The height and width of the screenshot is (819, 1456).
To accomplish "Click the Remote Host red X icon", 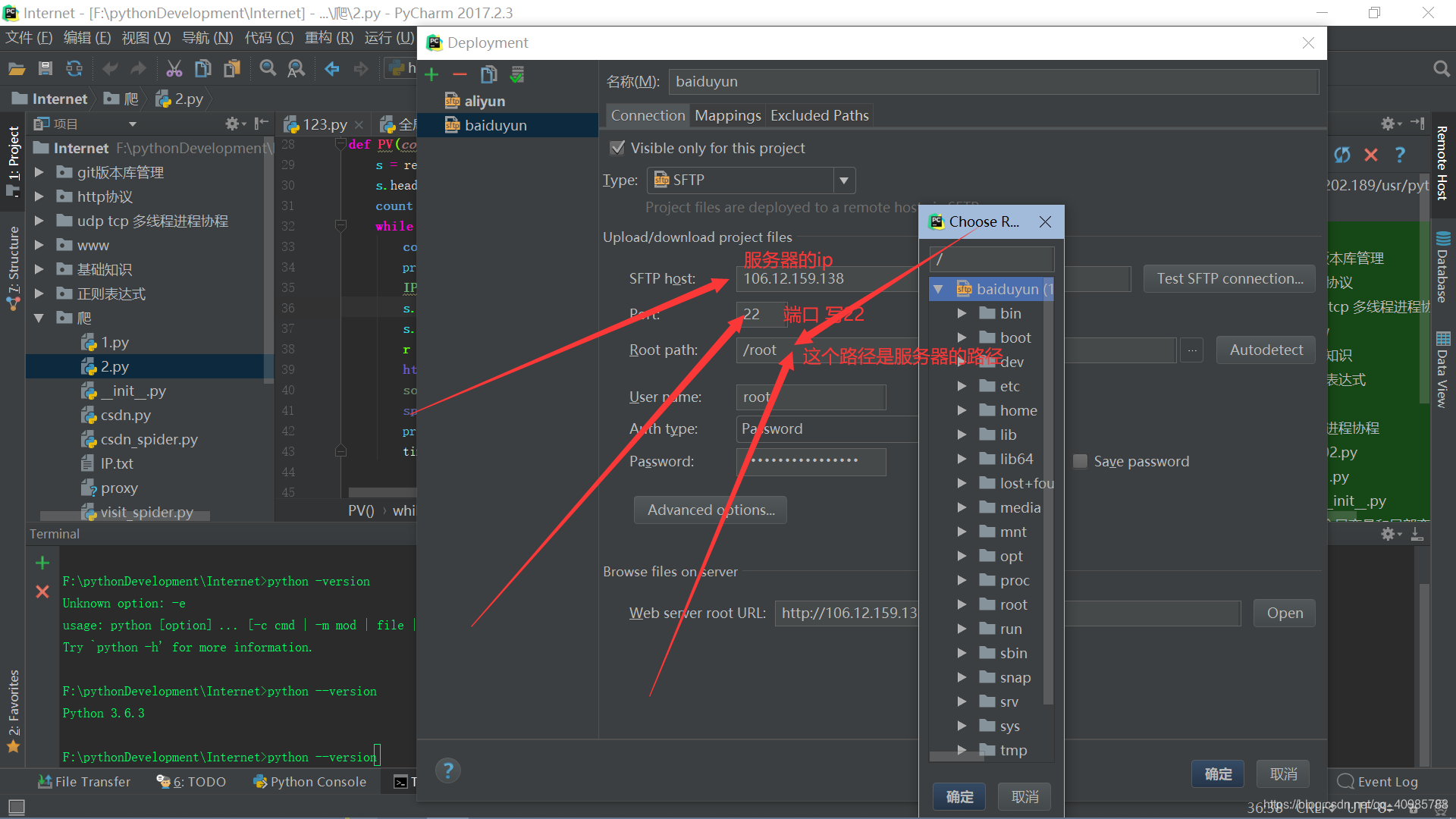I will click(x=1371, y=155).
